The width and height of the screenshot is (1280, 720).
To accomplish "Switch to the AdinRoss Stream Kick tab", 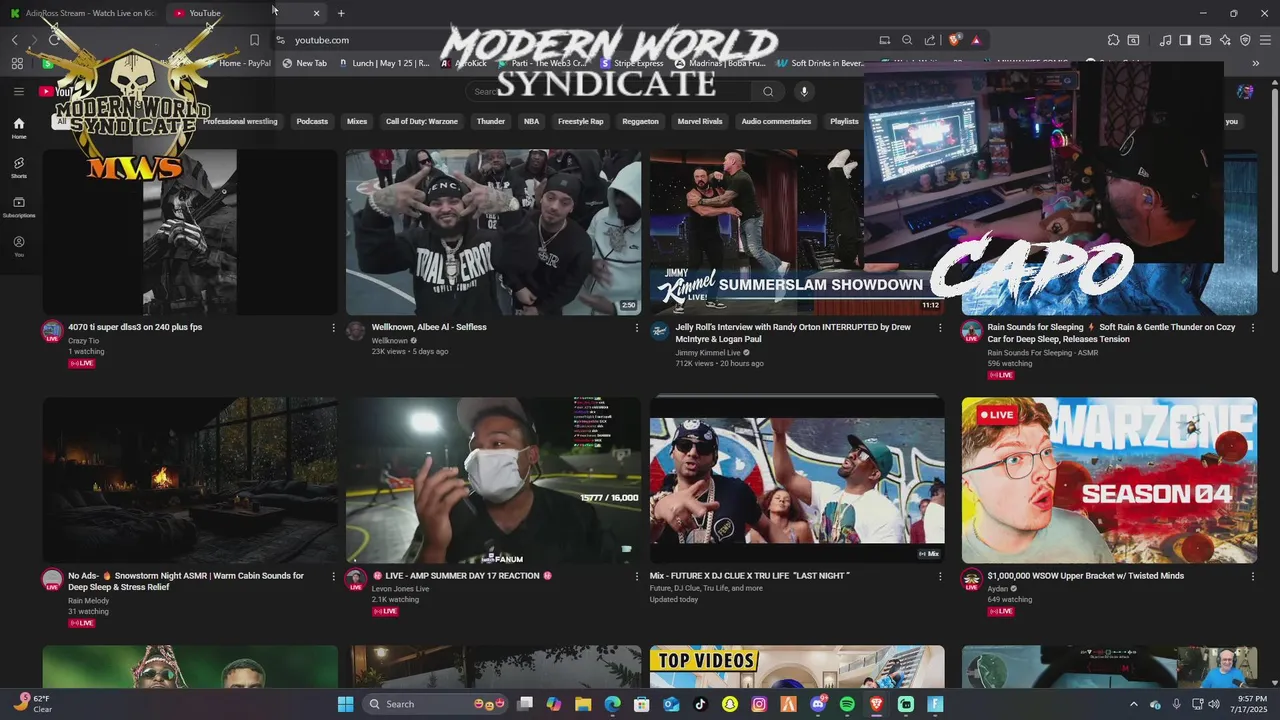I will 84,13.
